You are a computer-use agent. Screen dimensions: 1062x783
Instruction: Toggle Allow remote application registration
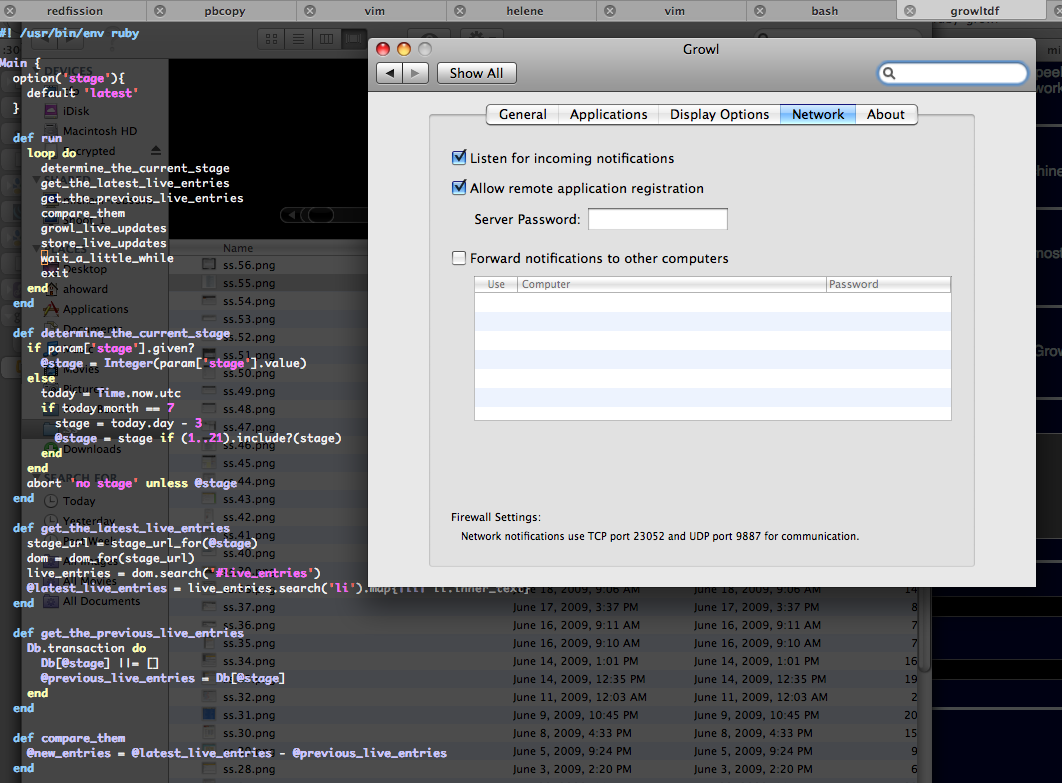point(459,188)
